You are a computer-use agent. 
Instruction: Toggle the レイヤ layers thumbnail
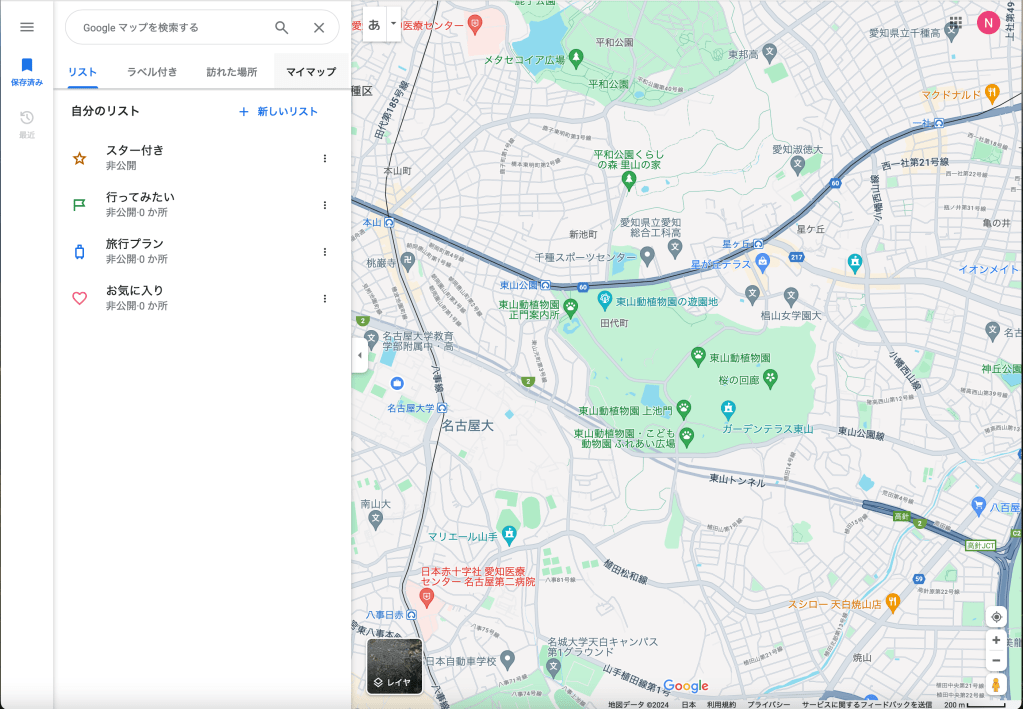pyautogui.click(x=394, y=666)
